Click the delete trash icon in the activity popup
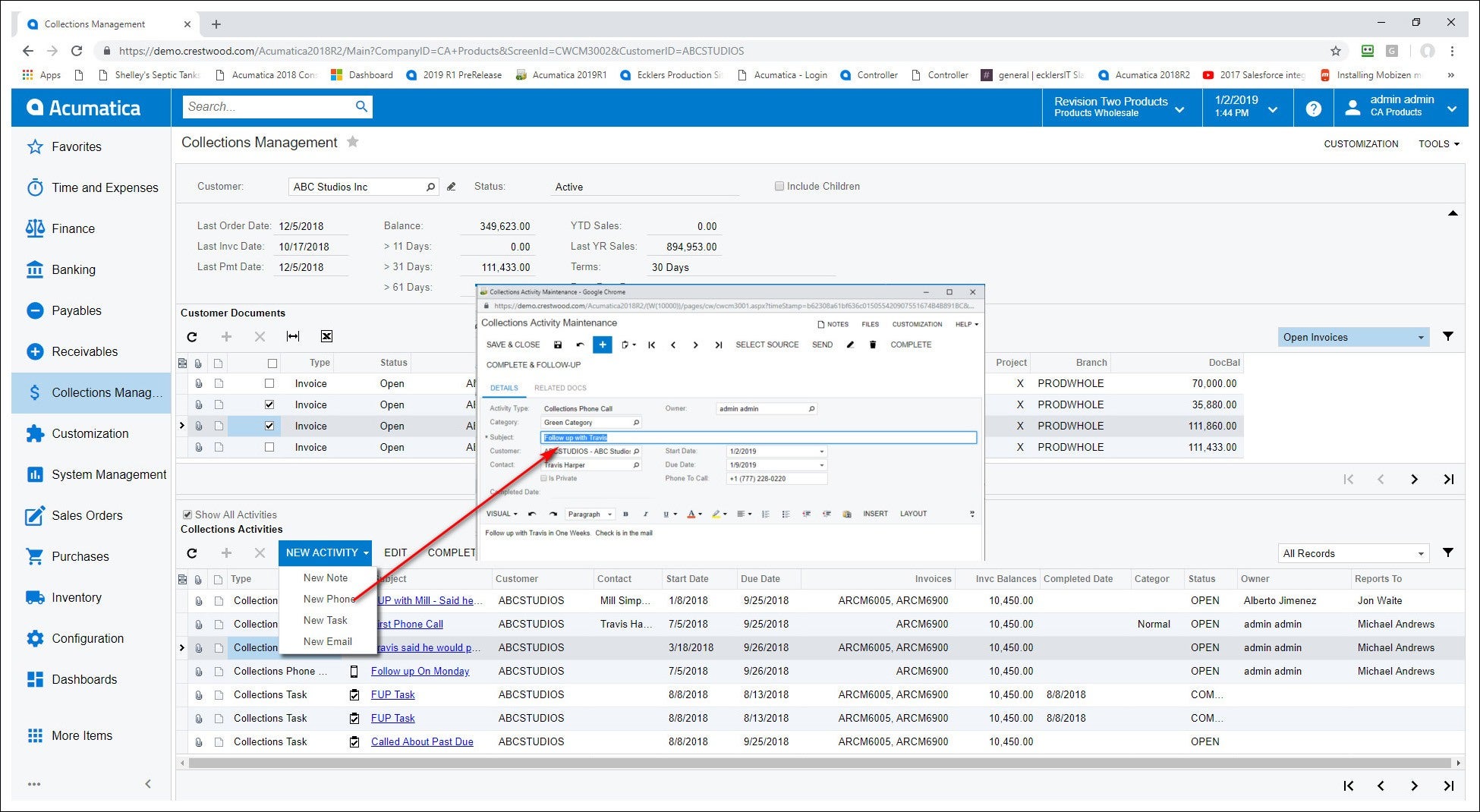 pyautogui.click(x=873, y=345)
